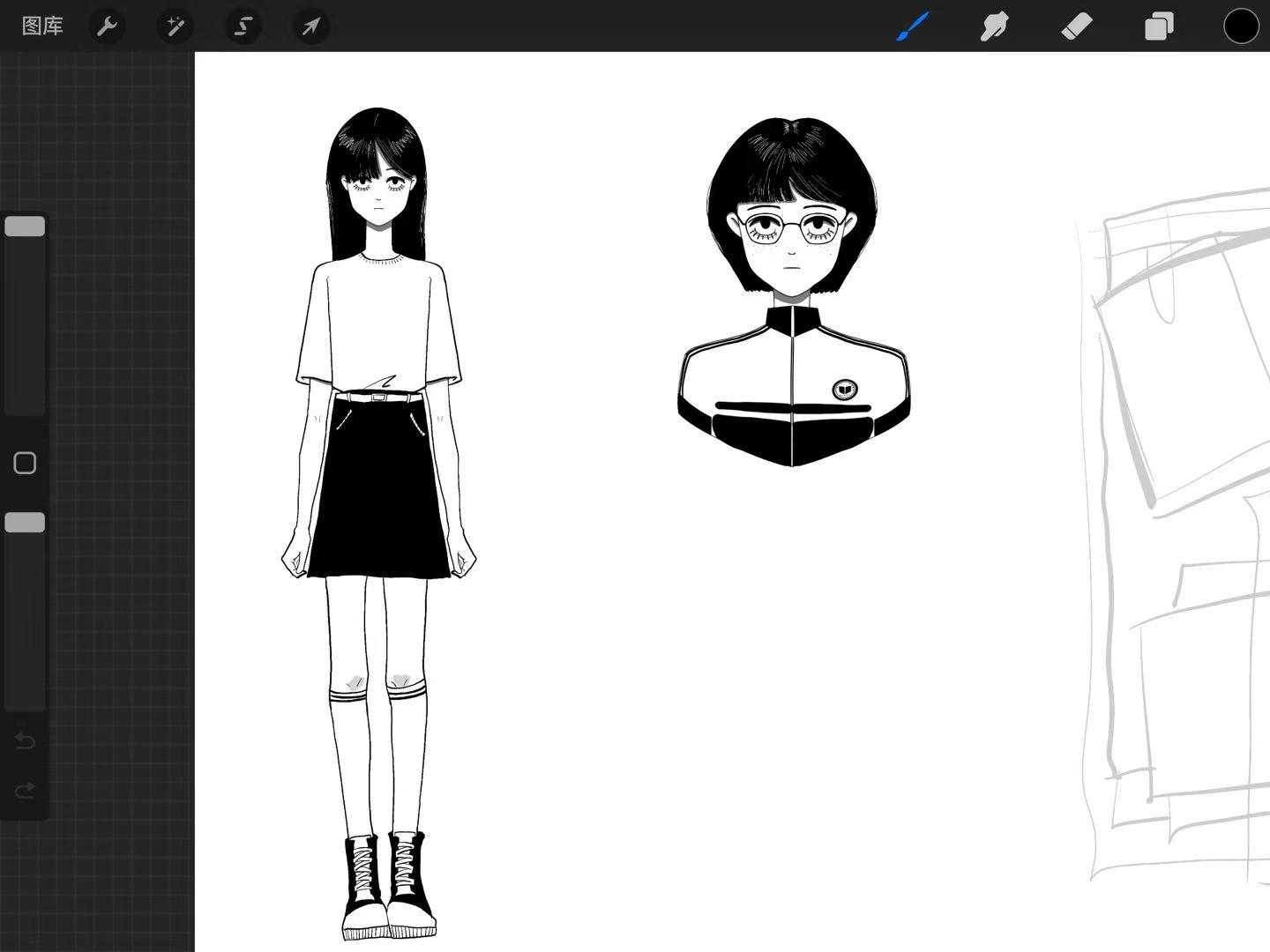Select the blue Brush tool
Viewport: 1270px width, 952px height.
[913, 26]
